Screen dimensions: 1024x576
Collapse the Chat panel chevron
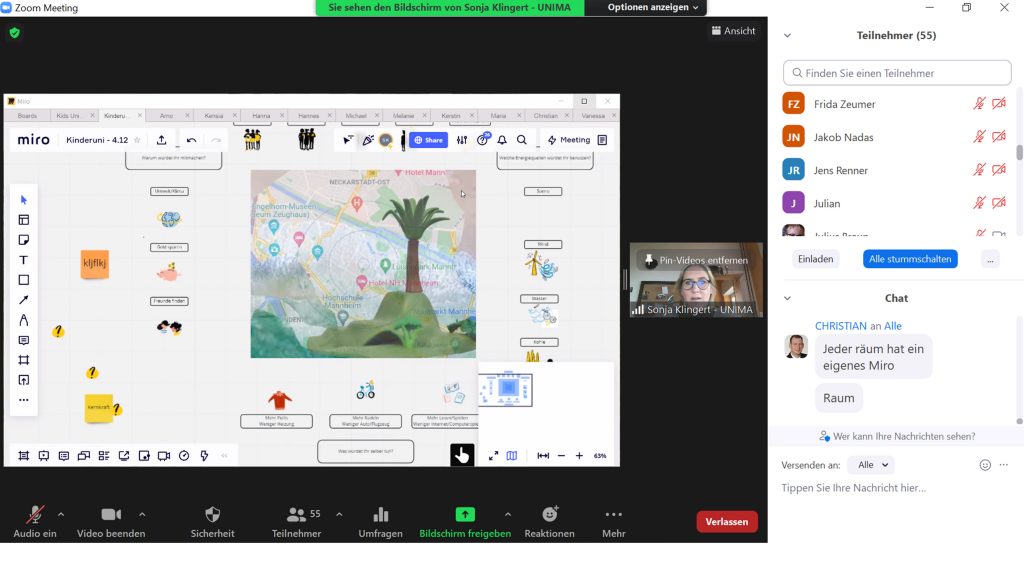click(787, 298)
